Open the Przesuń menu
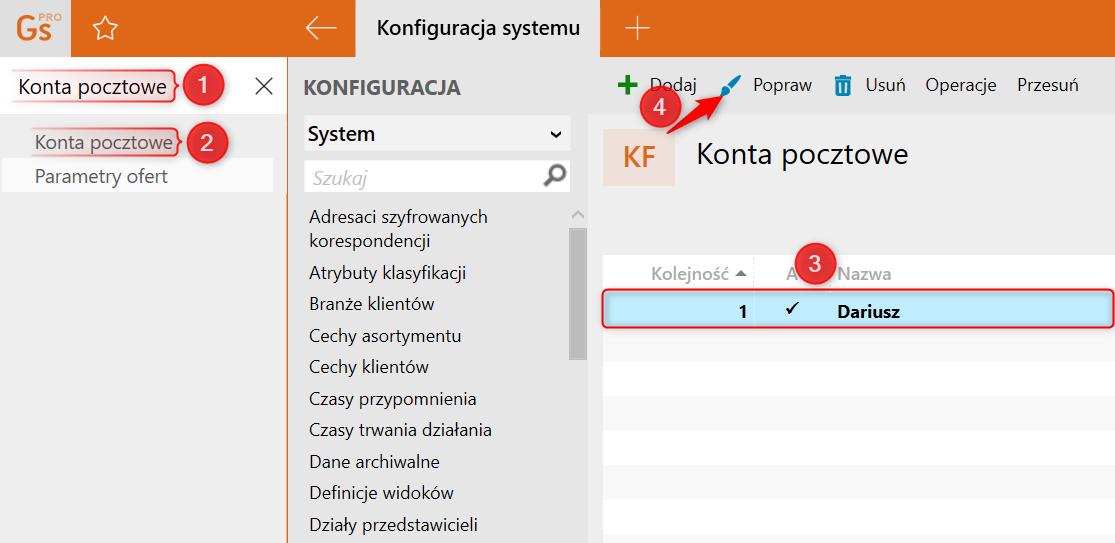Image resolution: width=1115 pixels, height=543 pixels. point(1048,85)
